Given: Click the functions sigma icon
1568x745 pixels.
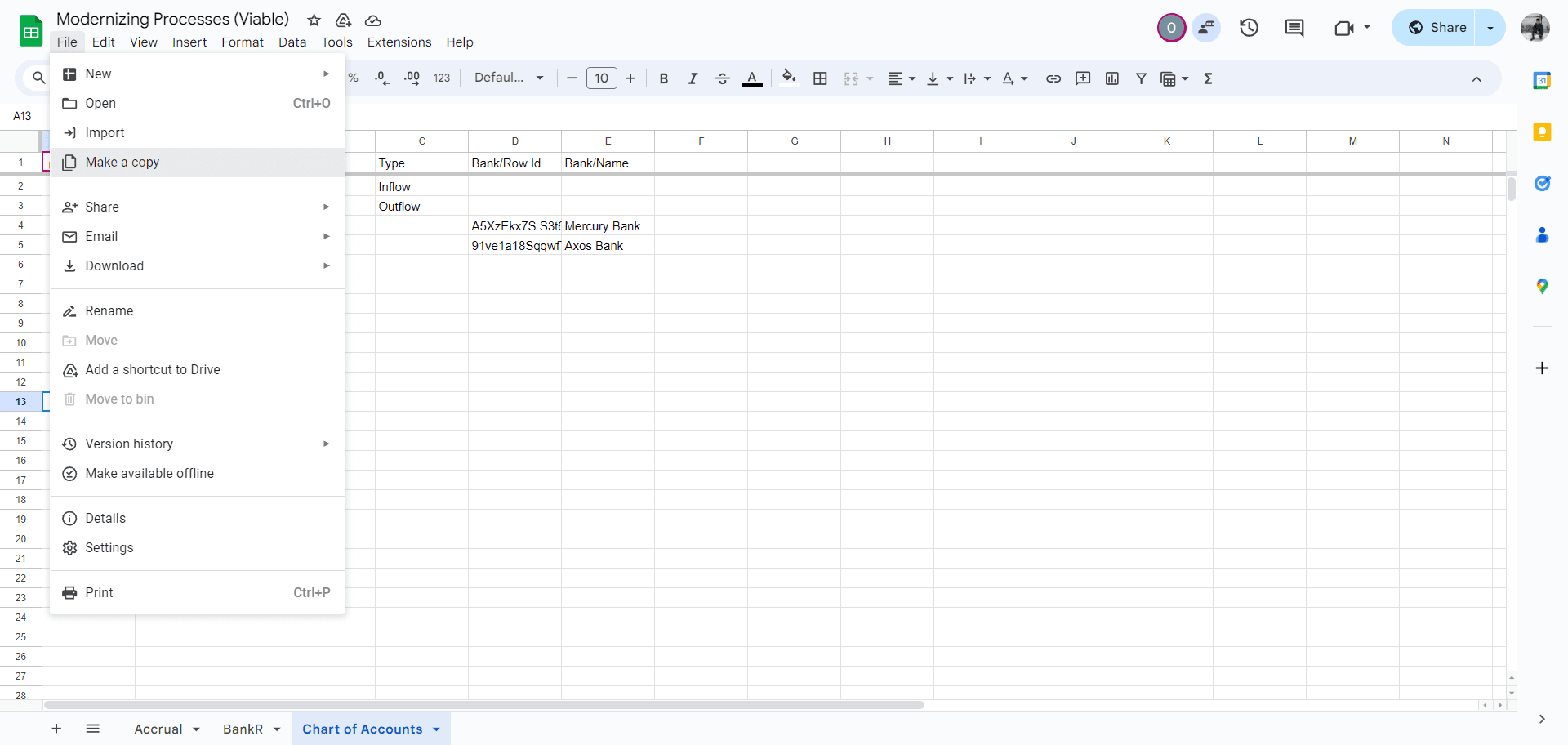Looking at the screenshot, I should click(1208, 78).
